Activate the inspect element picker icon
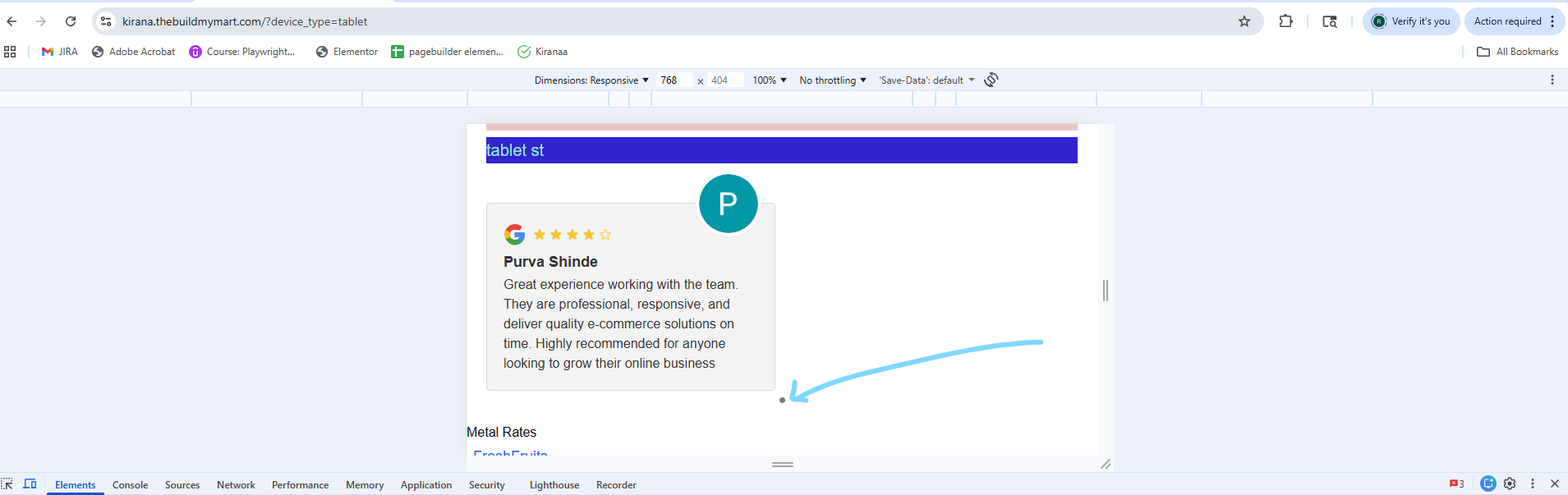This screenshot has height=495, width=1568. [7, 484]
